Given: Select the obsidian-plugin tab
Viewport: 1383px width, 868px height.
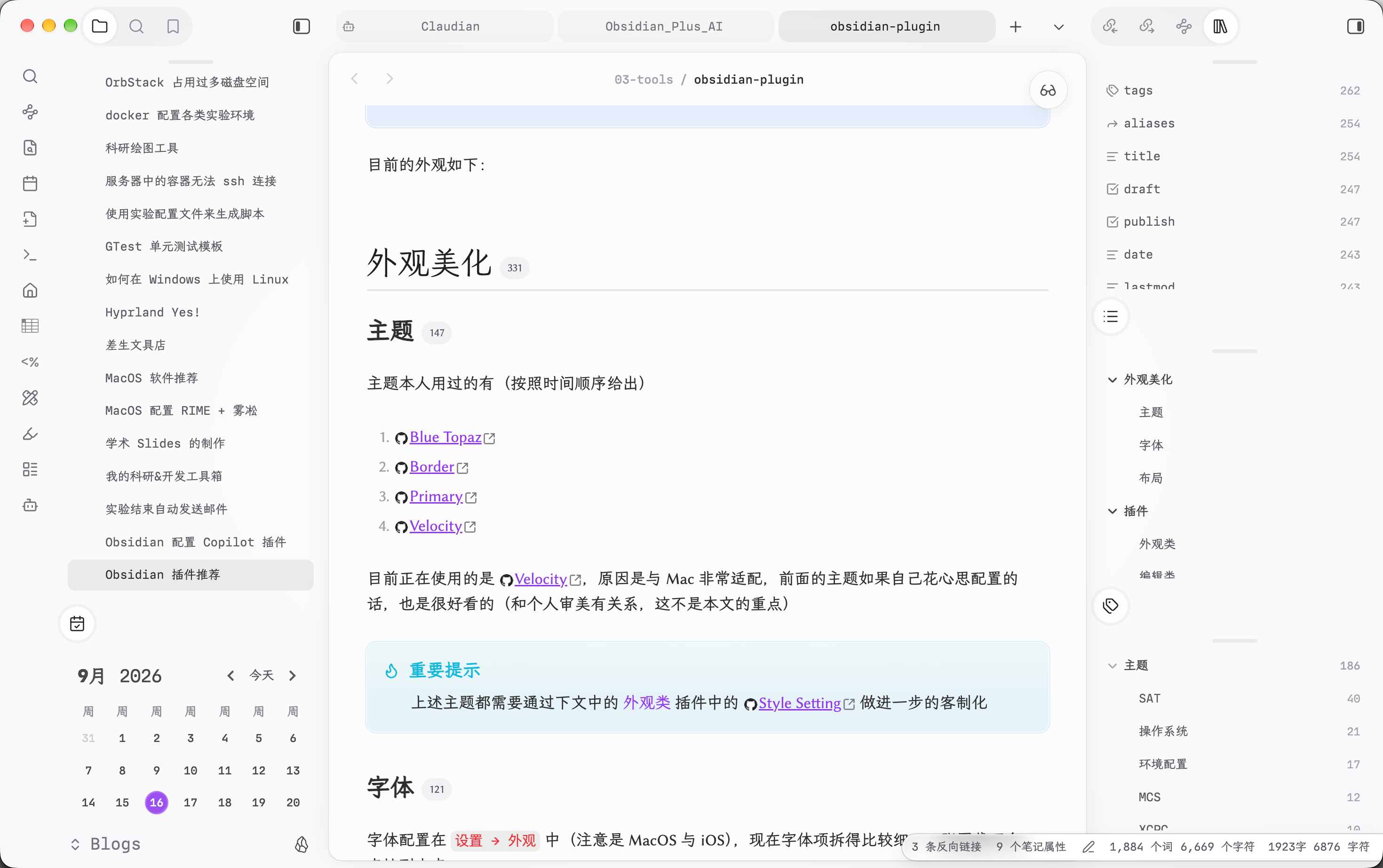Looking at the screenshot, I should 886,26.
